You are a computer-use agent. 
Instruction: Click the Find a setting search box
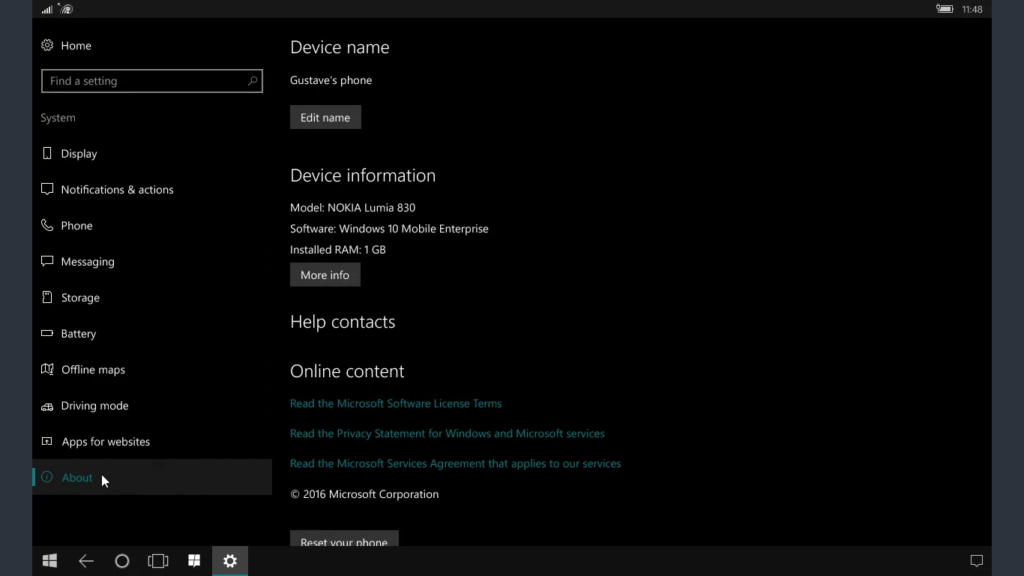[x=152, y=80]
